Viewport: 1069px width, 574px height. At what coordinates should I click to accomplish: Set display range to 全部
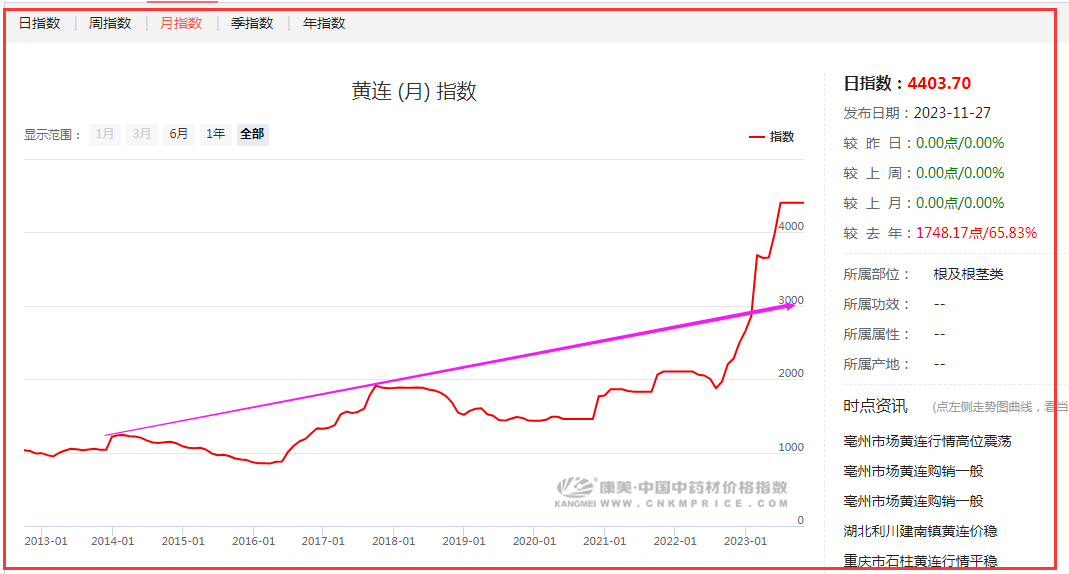click(252, 134)
